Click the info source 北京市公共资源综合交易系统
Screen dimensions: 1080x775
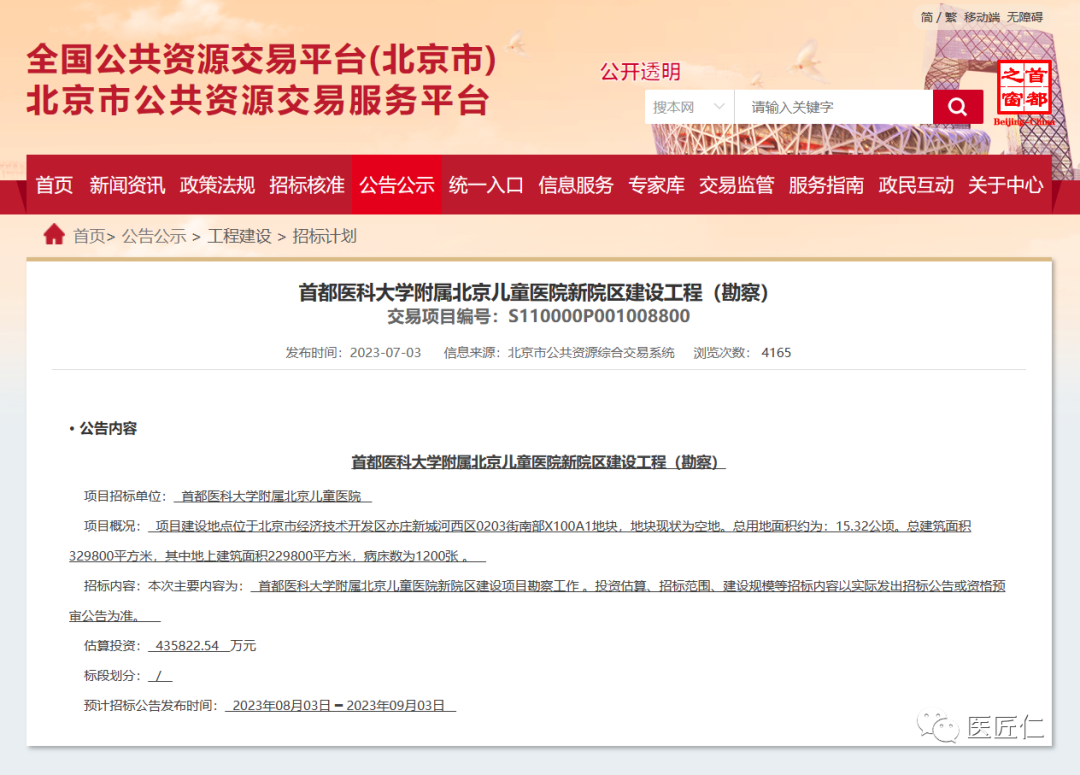coord(591,353)
